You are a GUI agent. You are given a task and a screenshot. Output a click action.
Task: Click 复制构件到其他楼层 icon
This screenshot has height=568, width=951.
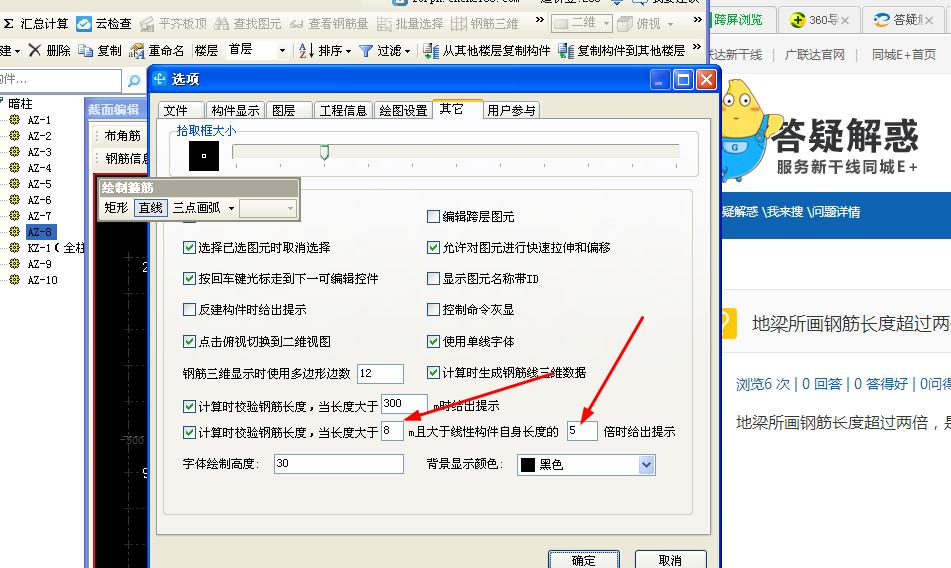pos(566,51)
